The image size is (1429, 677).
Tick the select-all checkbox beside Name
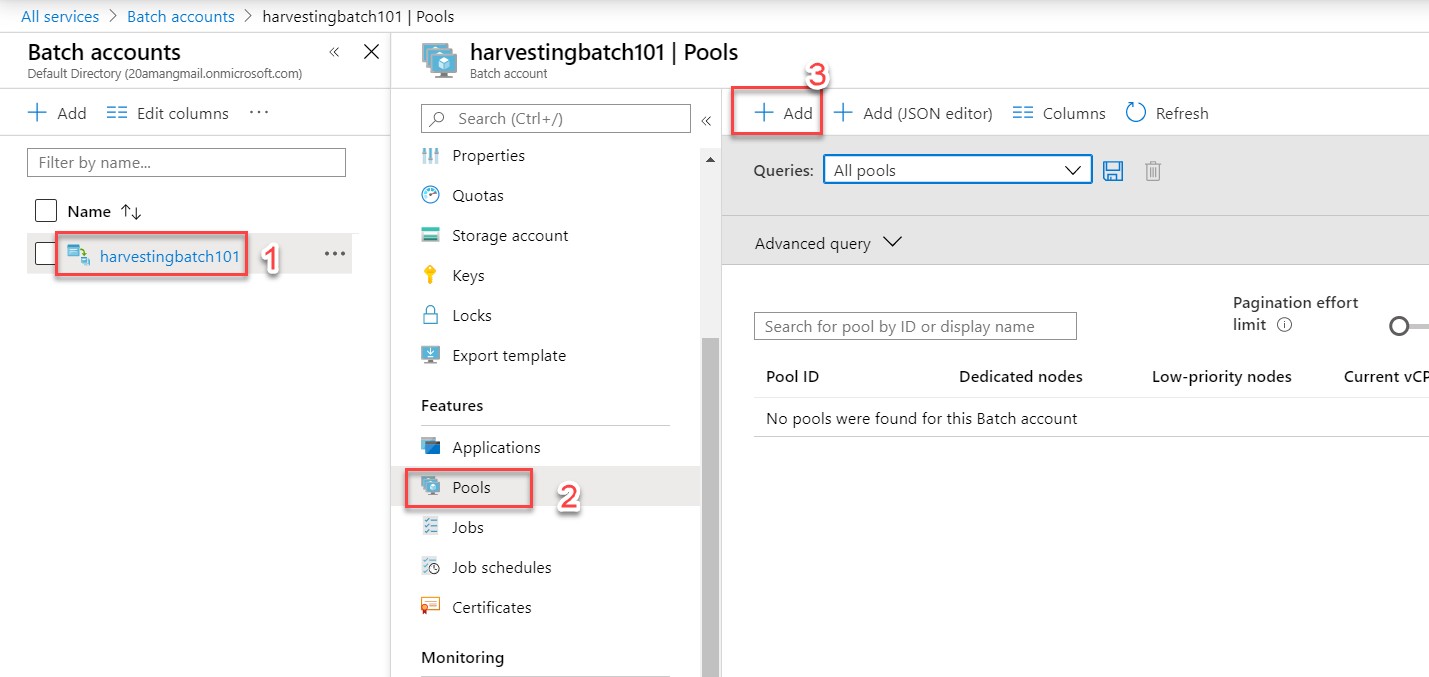tap(46, 211)
